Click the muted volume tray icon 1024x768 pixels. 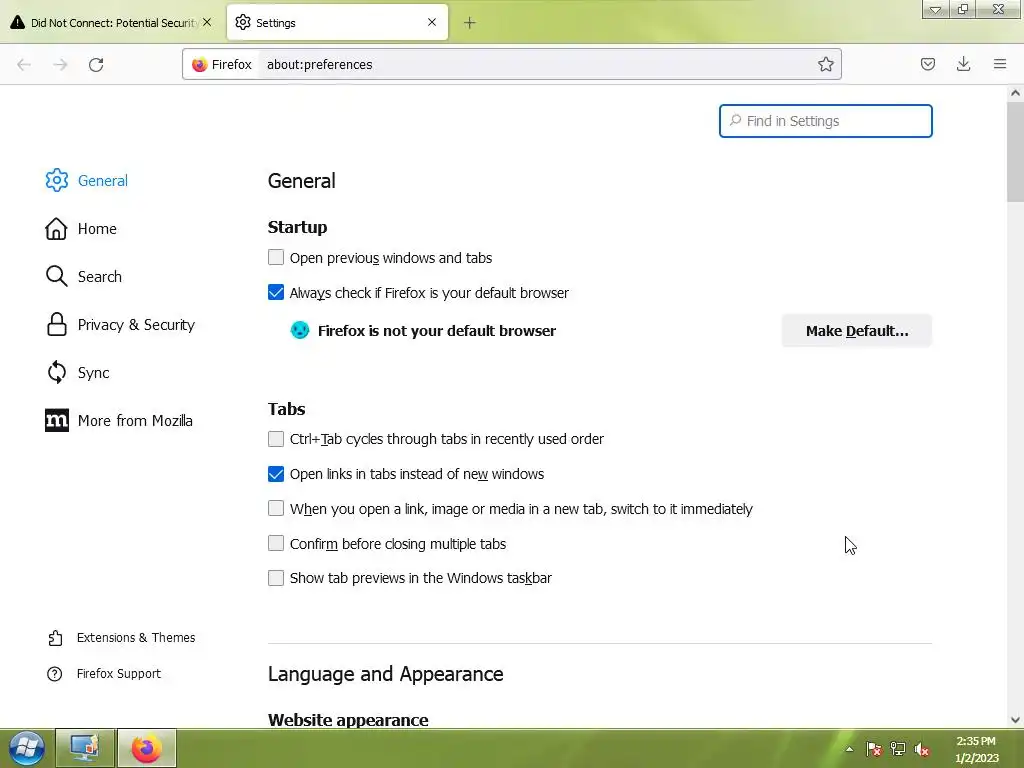pos(921,749)
